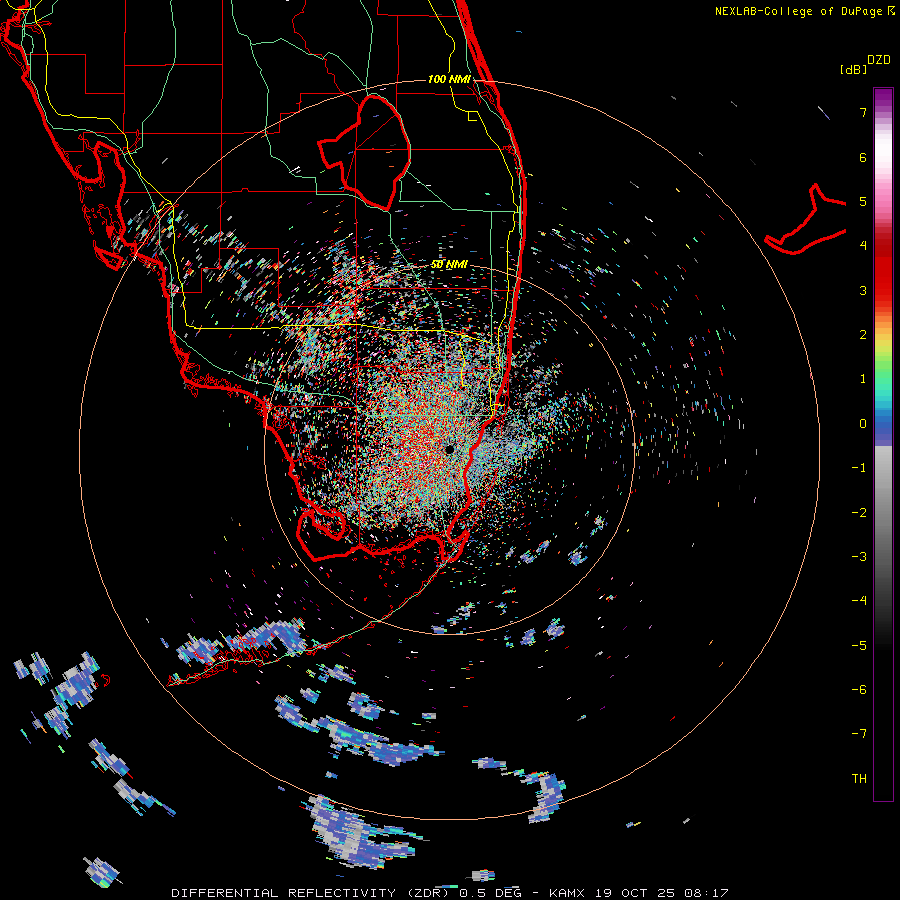Image resolution: width=900 pixels, height=900 pixels.
Task: Click the blue 0 dB colorbar segment
Action: pyautogui.click(x=883, y=426)
